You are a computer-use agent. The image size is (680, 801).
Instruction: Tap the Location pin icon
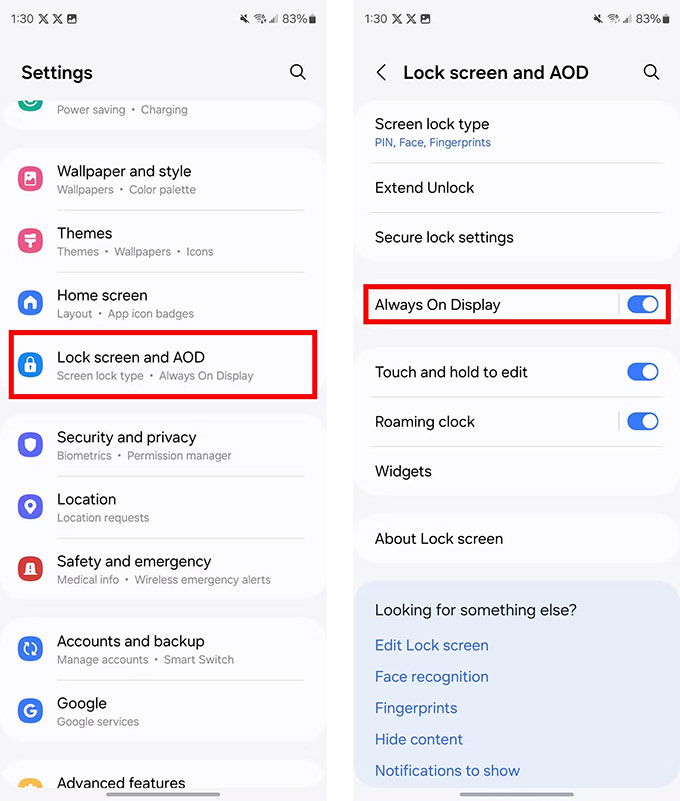click(30, 507)
